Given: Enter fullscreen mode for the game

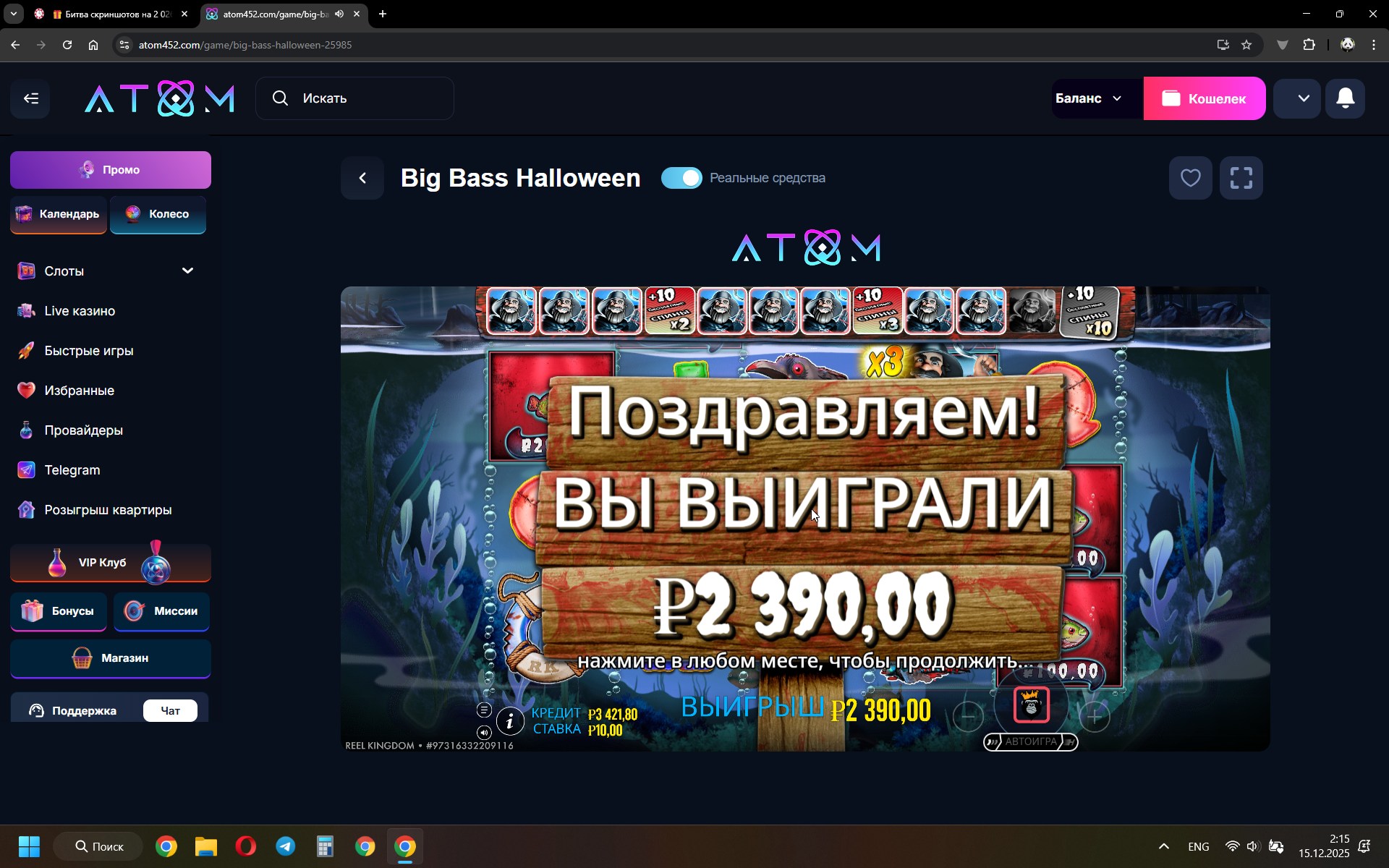Looking at the screenshot, I should (x=1241, y=178).
